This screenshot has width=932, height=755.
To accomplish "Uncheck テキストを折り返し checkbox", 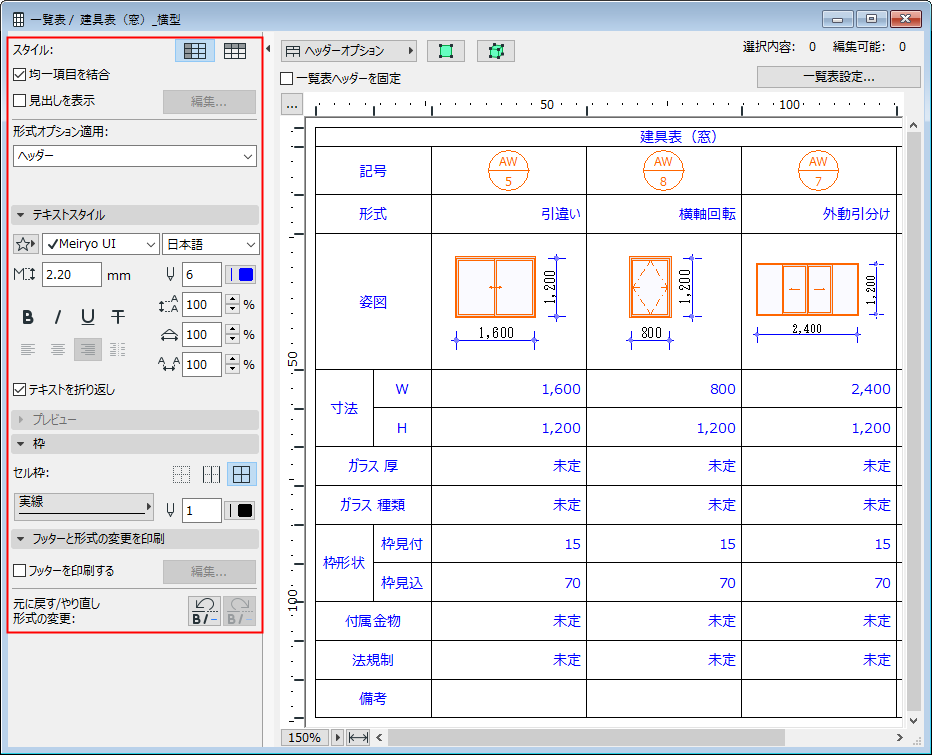I will pos(20,389).
